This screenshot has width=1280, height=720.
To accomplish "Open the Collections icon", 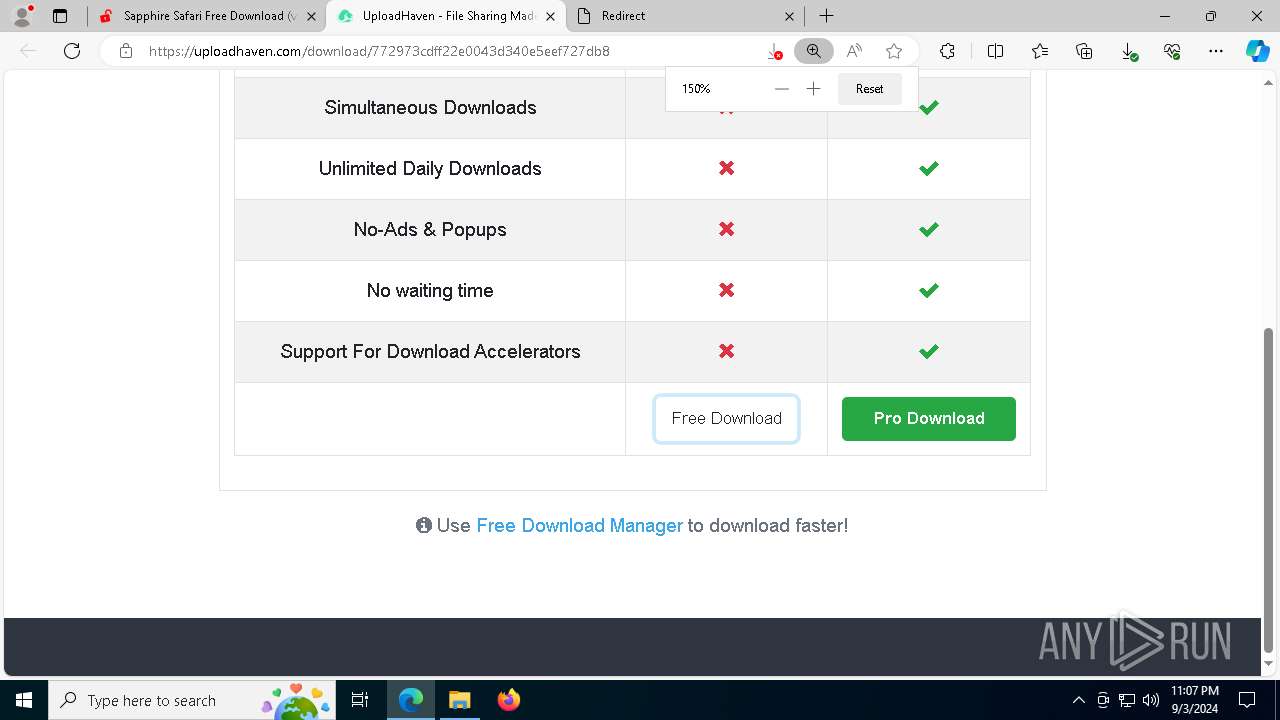I will (1084, 51).
